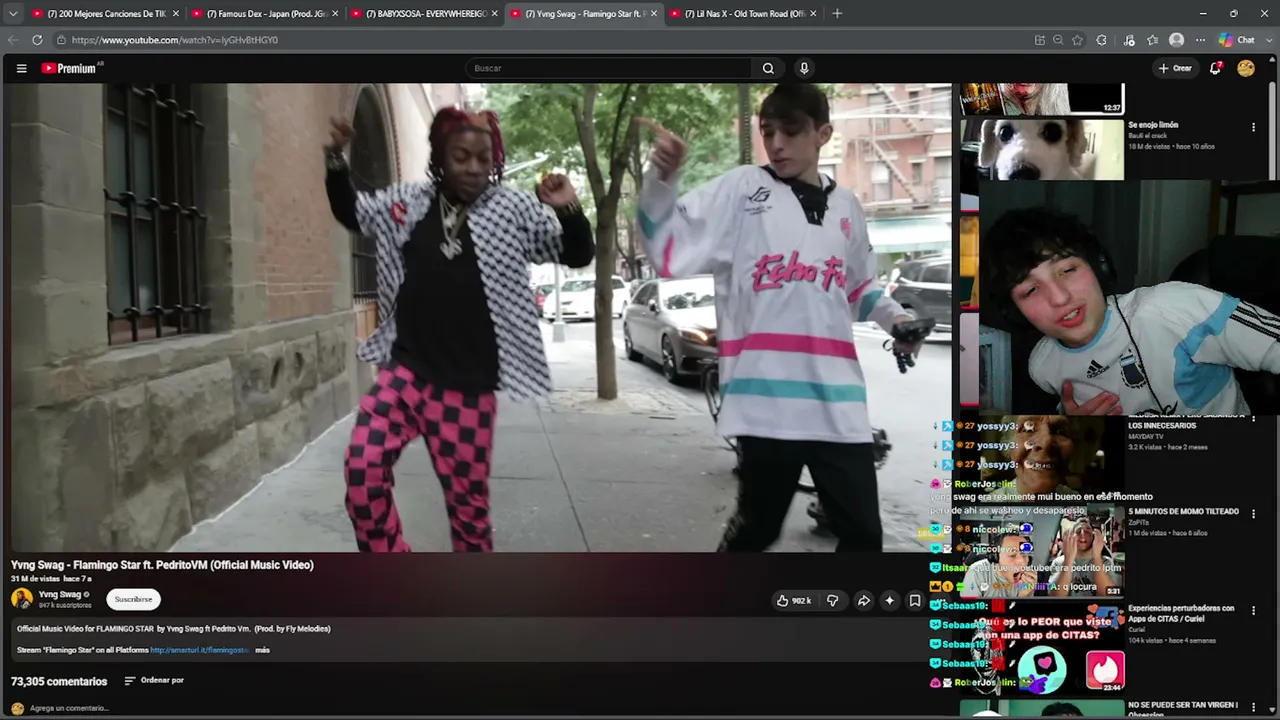The width and height of the screenshot is (1280, 720).
Task: Focus the Buscar search field
Action: pyautogui.click(x=610, y=68)
